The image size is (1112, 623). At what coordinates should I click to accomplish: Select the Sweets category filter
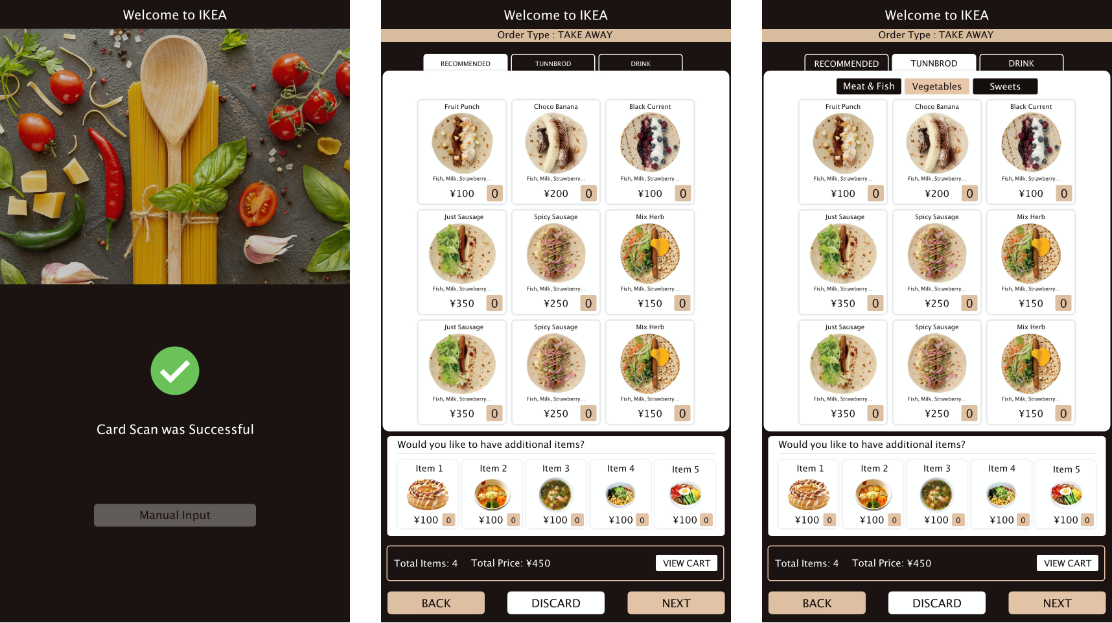click(1005, 86)
